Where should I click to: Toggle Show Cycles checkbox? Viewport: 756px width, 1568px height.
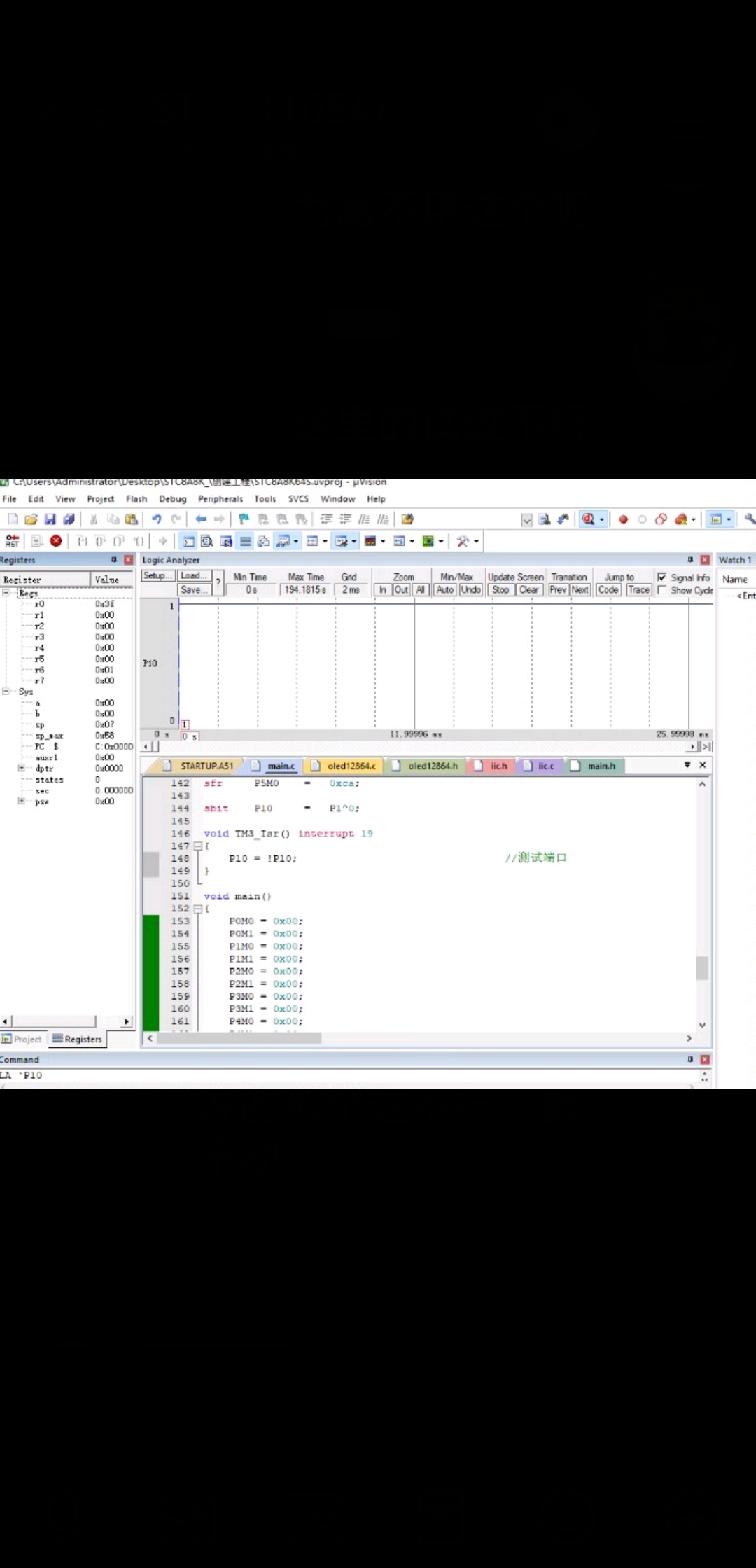[x=661, y=590]
